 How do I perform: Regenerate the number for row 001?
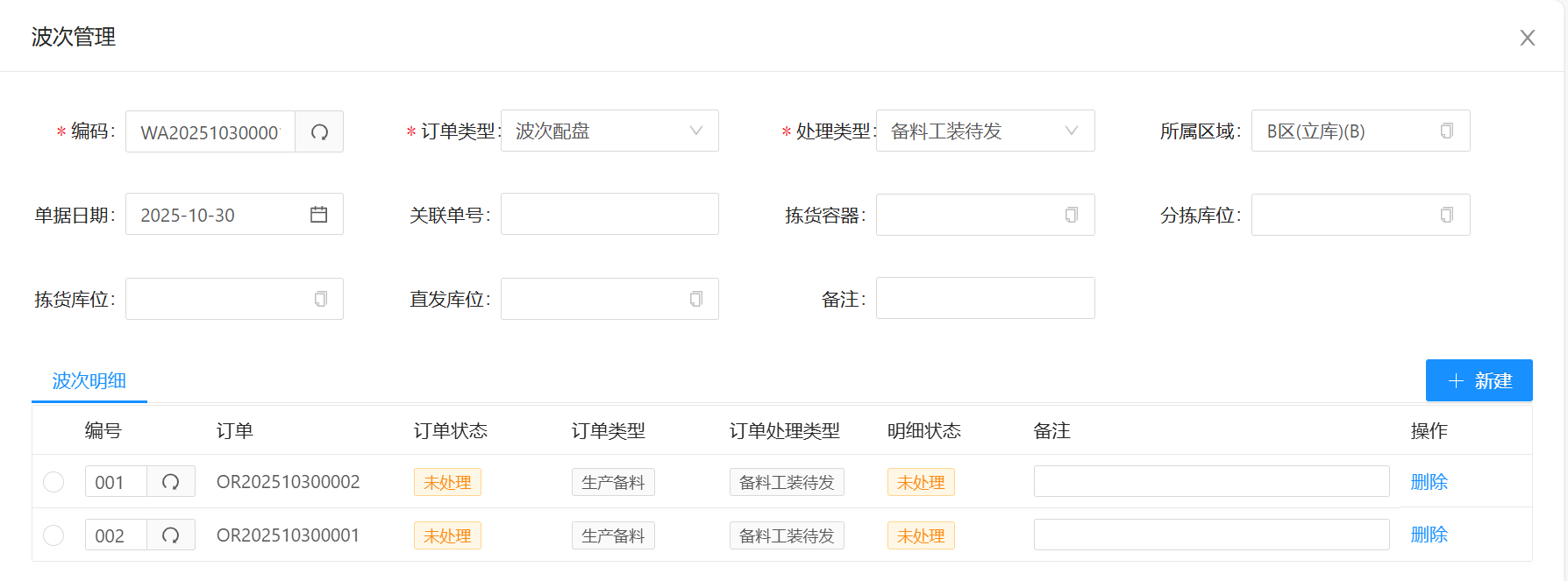(x=171, y=482)
